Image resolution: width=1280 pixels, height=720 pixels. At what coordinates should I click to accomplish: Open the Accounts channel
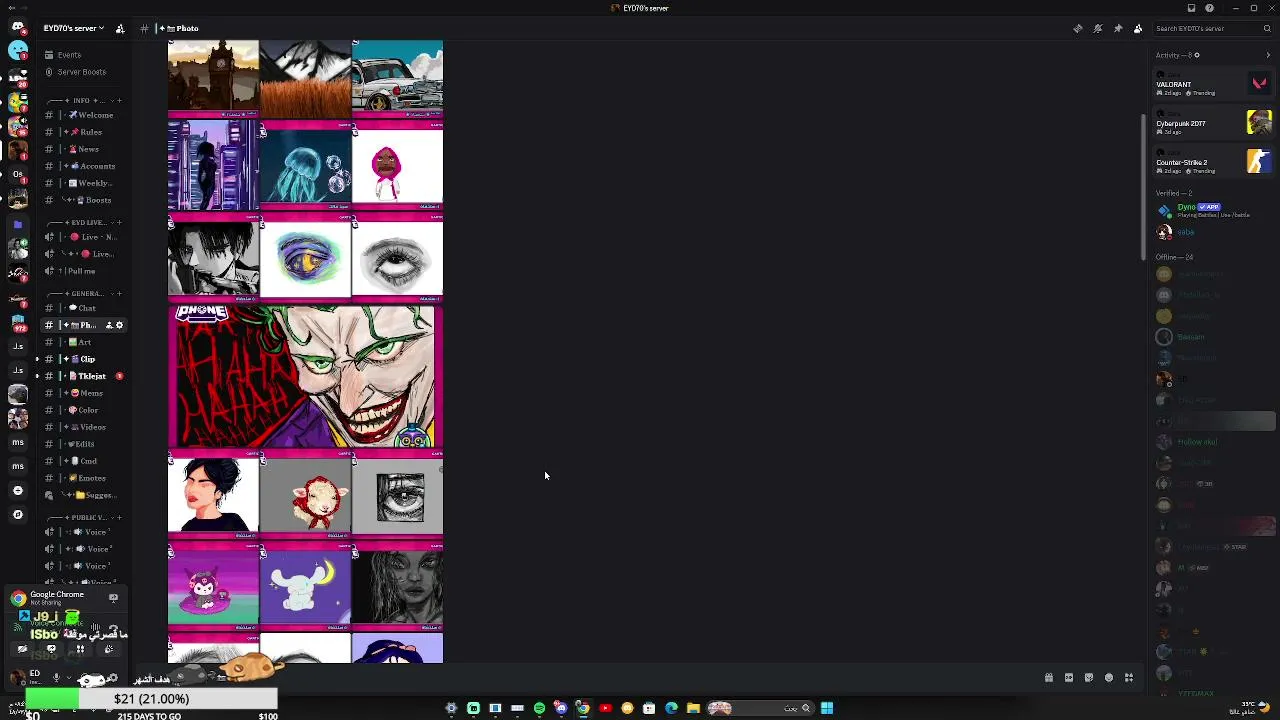pos(84,166)
